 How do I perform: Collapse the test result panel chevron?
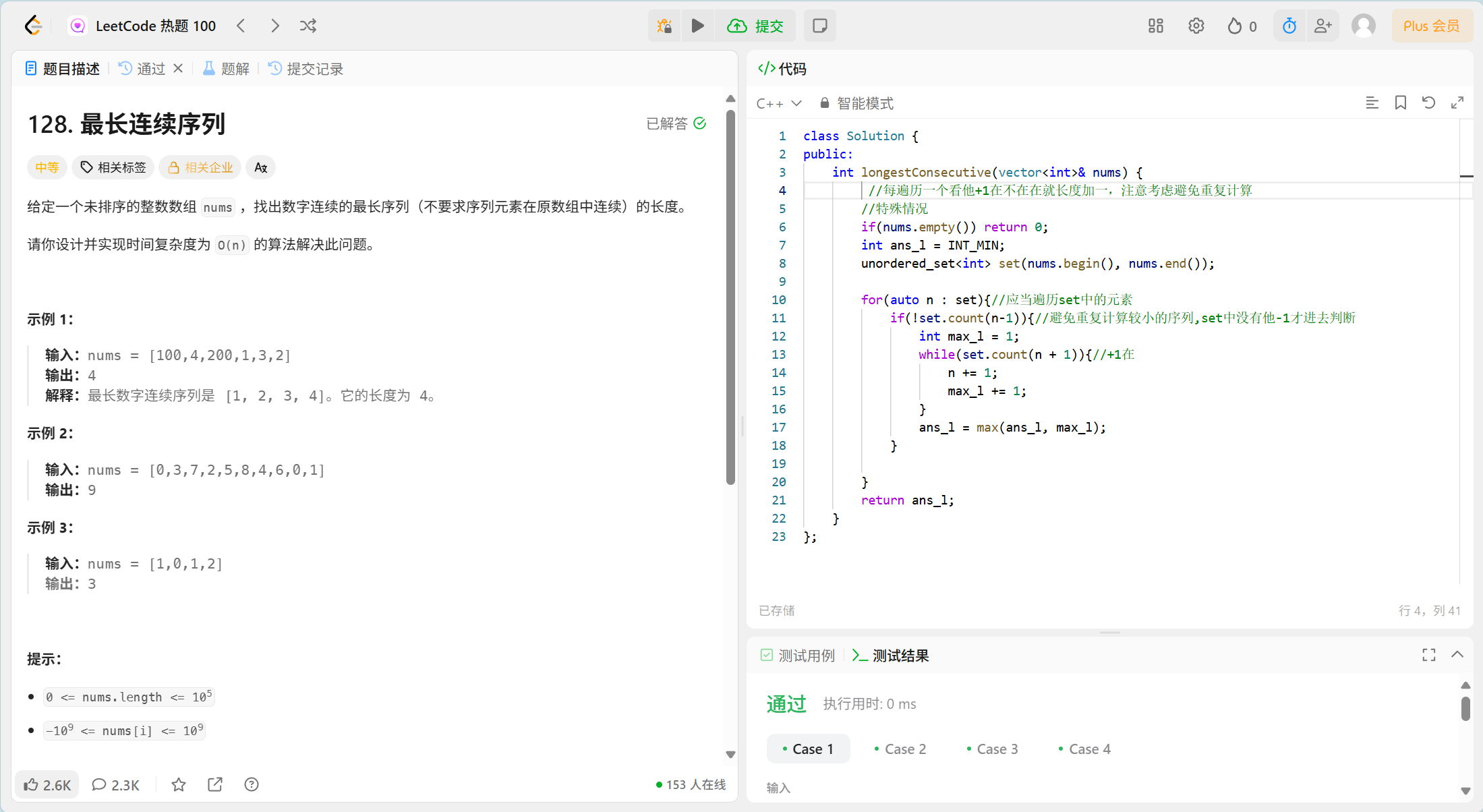coord(1457,655)
